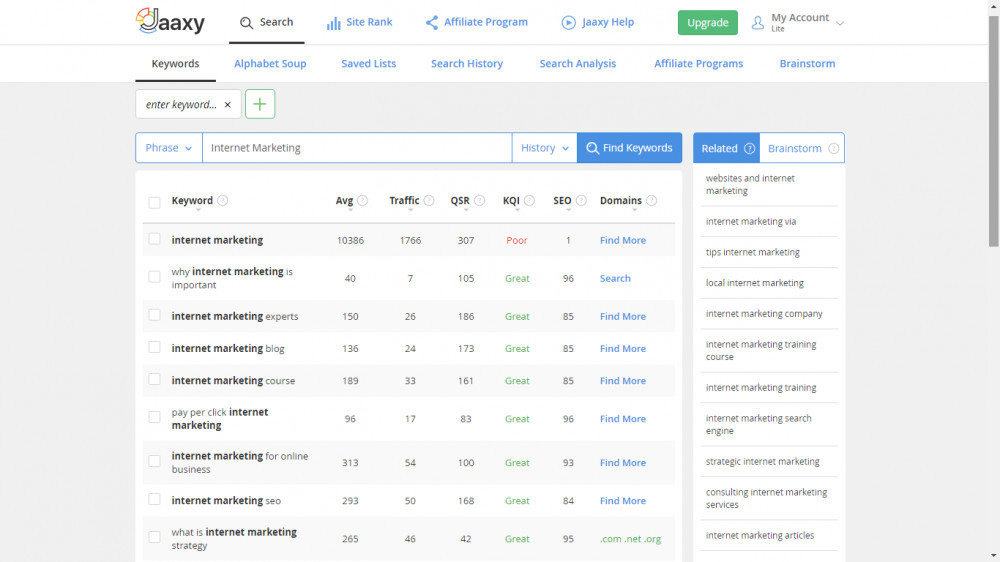Check the box for 'internet marketing for online business'
The height and width of the screenshot is (562, 1000).
click(154, 461)
